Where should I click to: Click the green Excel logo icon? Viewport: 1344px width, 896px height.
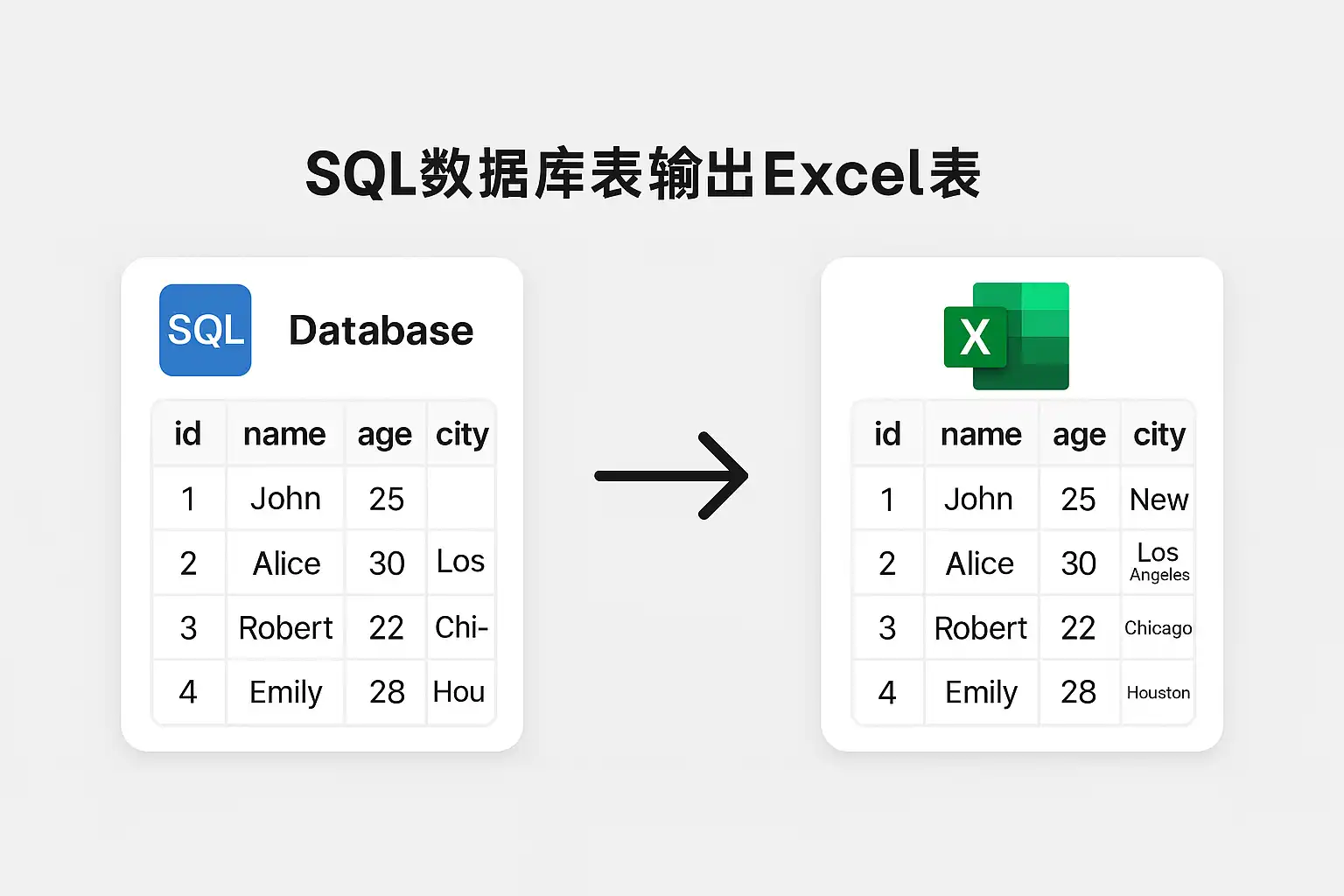[1007, 336]
